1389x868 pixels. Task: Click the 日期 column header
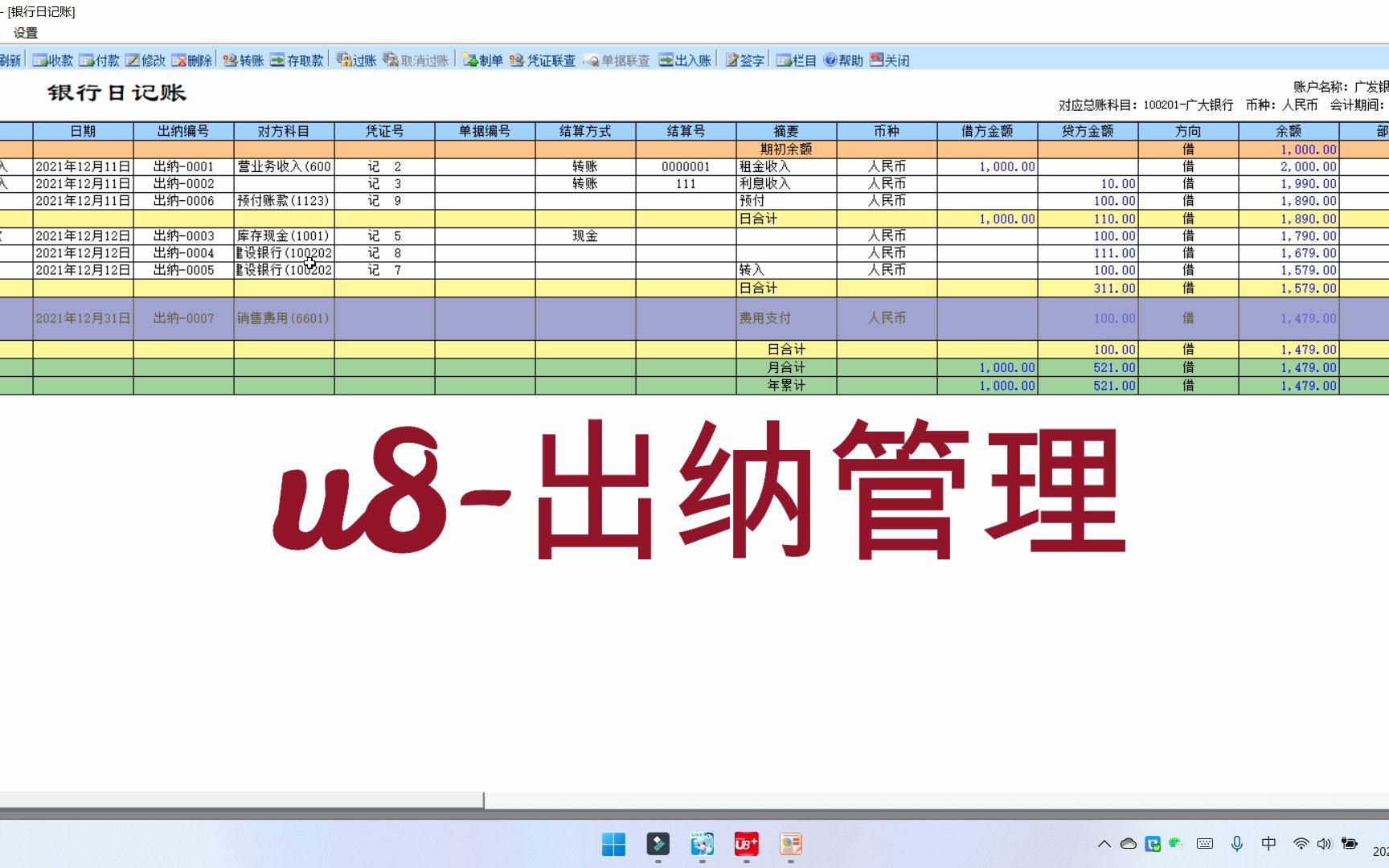[x=83, y=131]
